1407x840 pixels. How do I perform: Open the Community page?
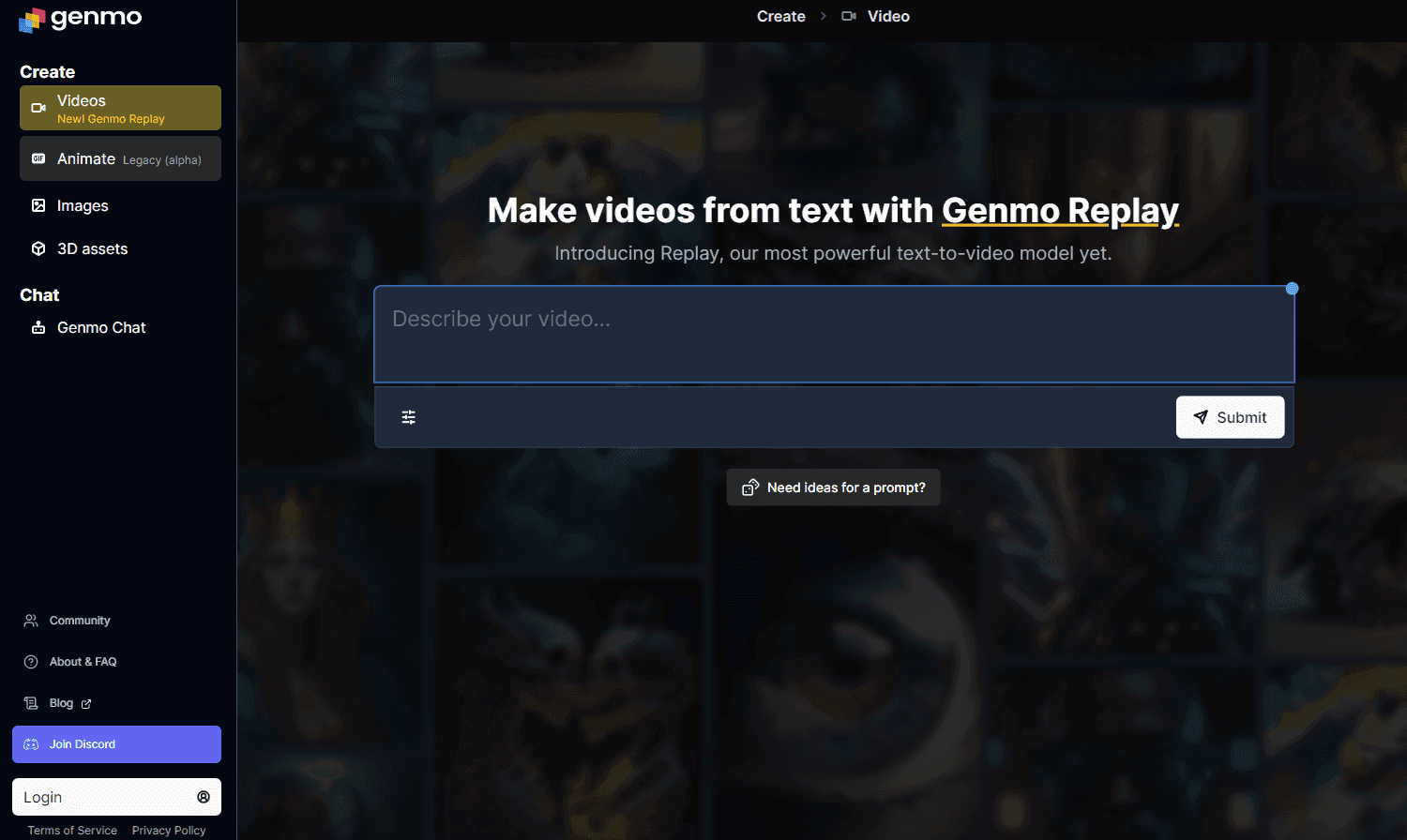pyautogui.click(x=80, y=621)
